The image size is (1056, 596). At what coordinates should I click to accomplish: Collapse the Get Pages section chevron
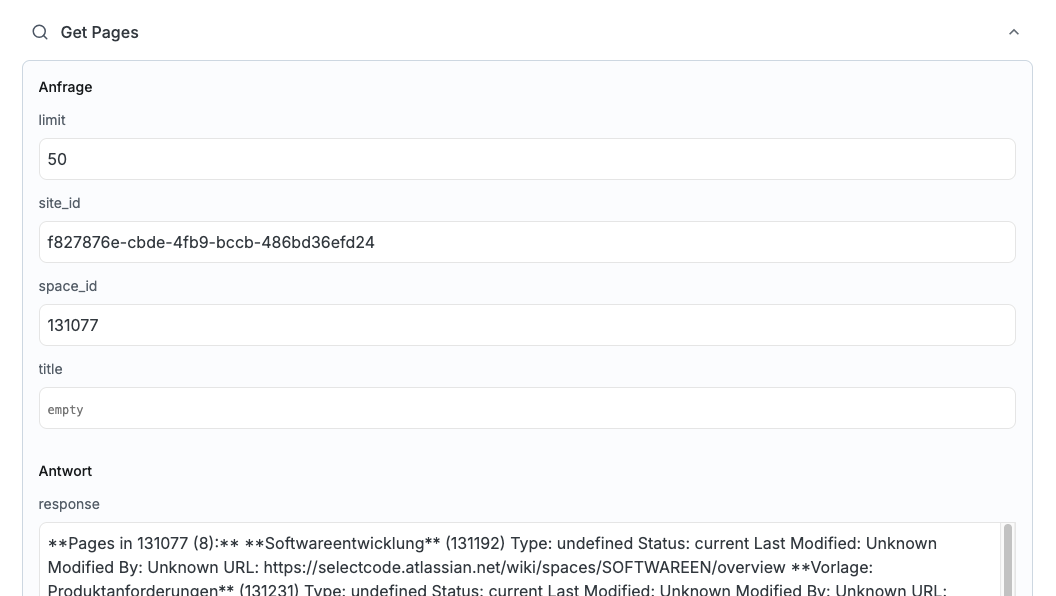(x=1013, y=32)
